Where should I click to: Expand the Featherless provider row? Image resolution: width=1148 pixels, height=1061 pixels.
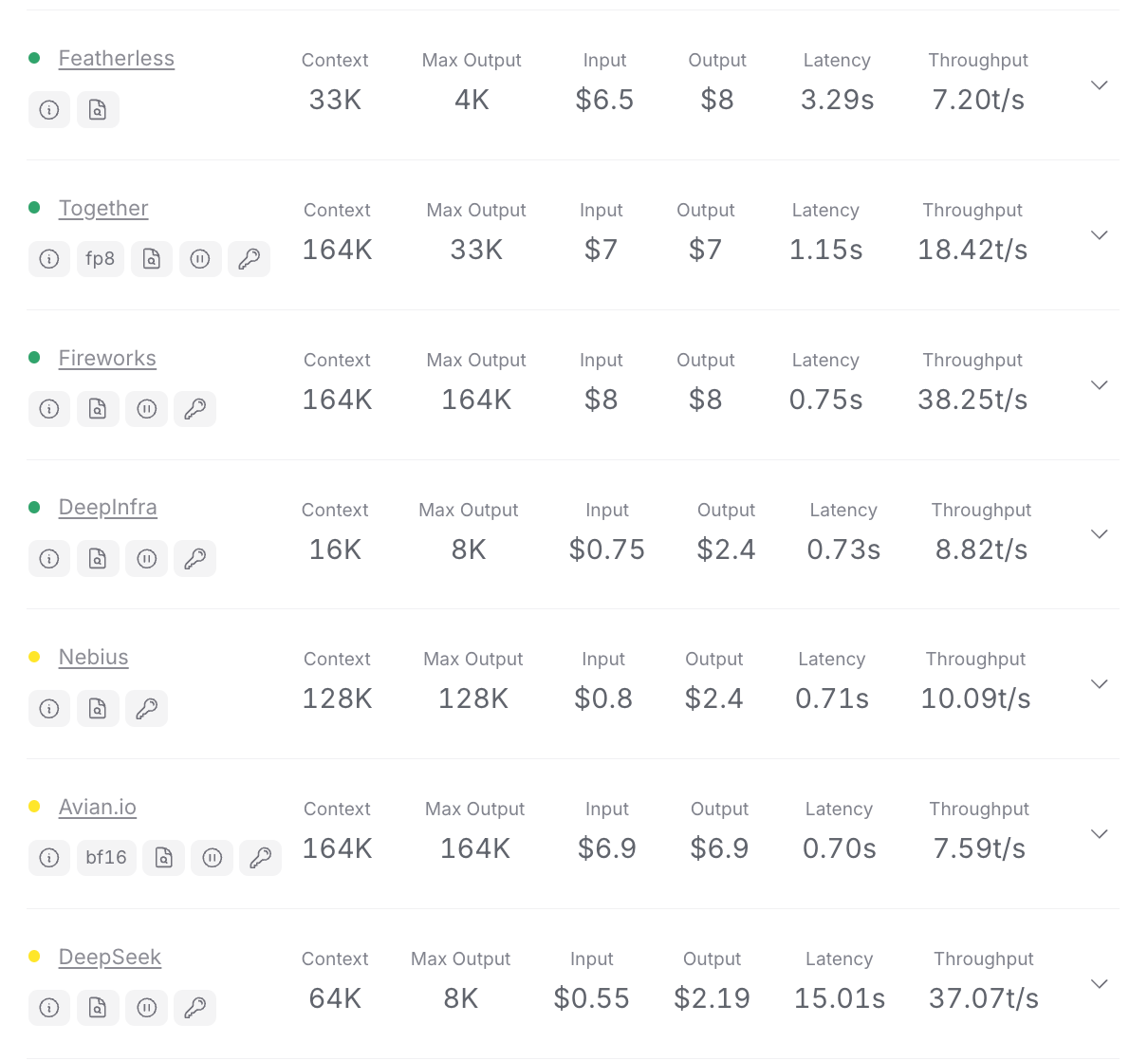(x=1100, y=85)
